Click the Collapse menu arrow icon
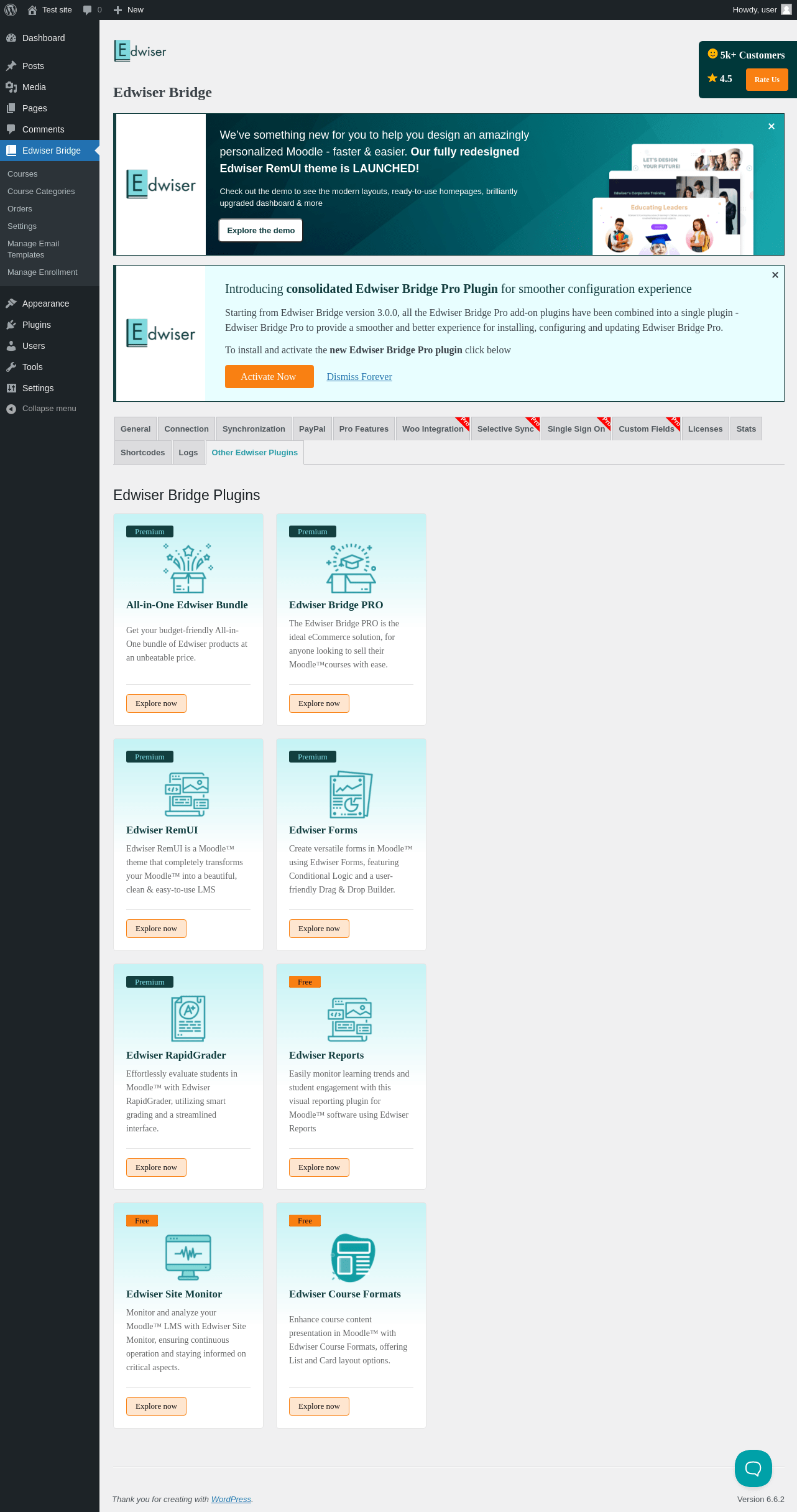Screen dimensions: 797x1512 click(11, 409)
